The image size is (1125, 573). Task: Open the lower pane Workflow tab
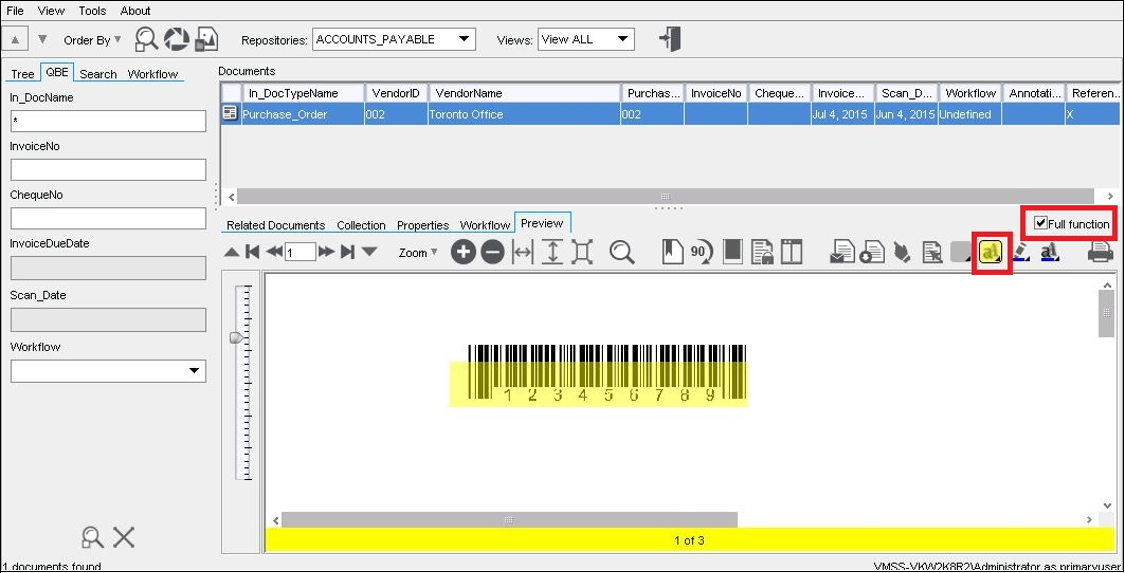click(485, 225)
